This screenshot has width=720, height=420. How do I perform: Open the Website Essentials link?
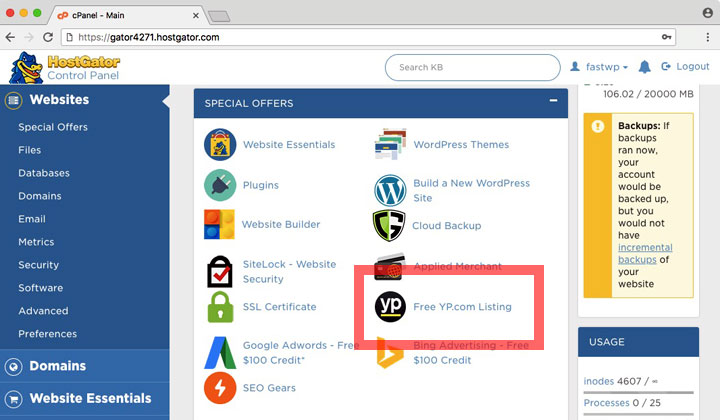click(289, 145)
